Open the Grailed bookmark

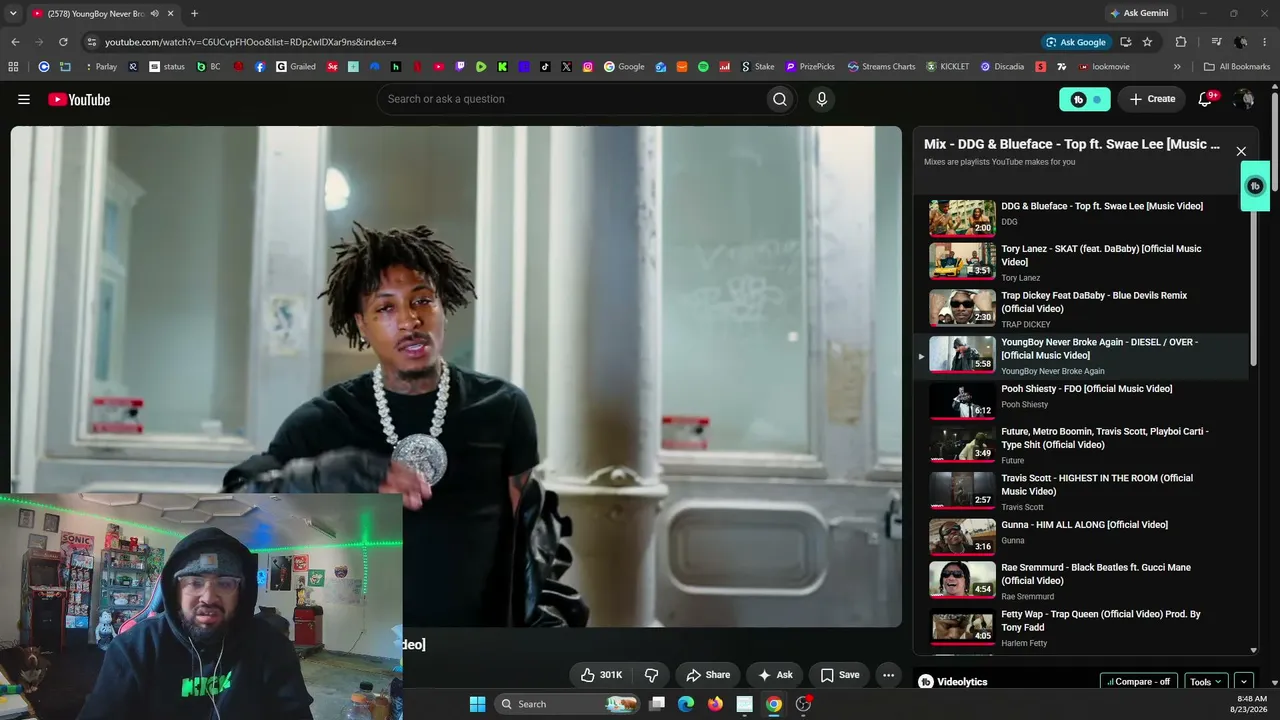click(x=296, y=67)
